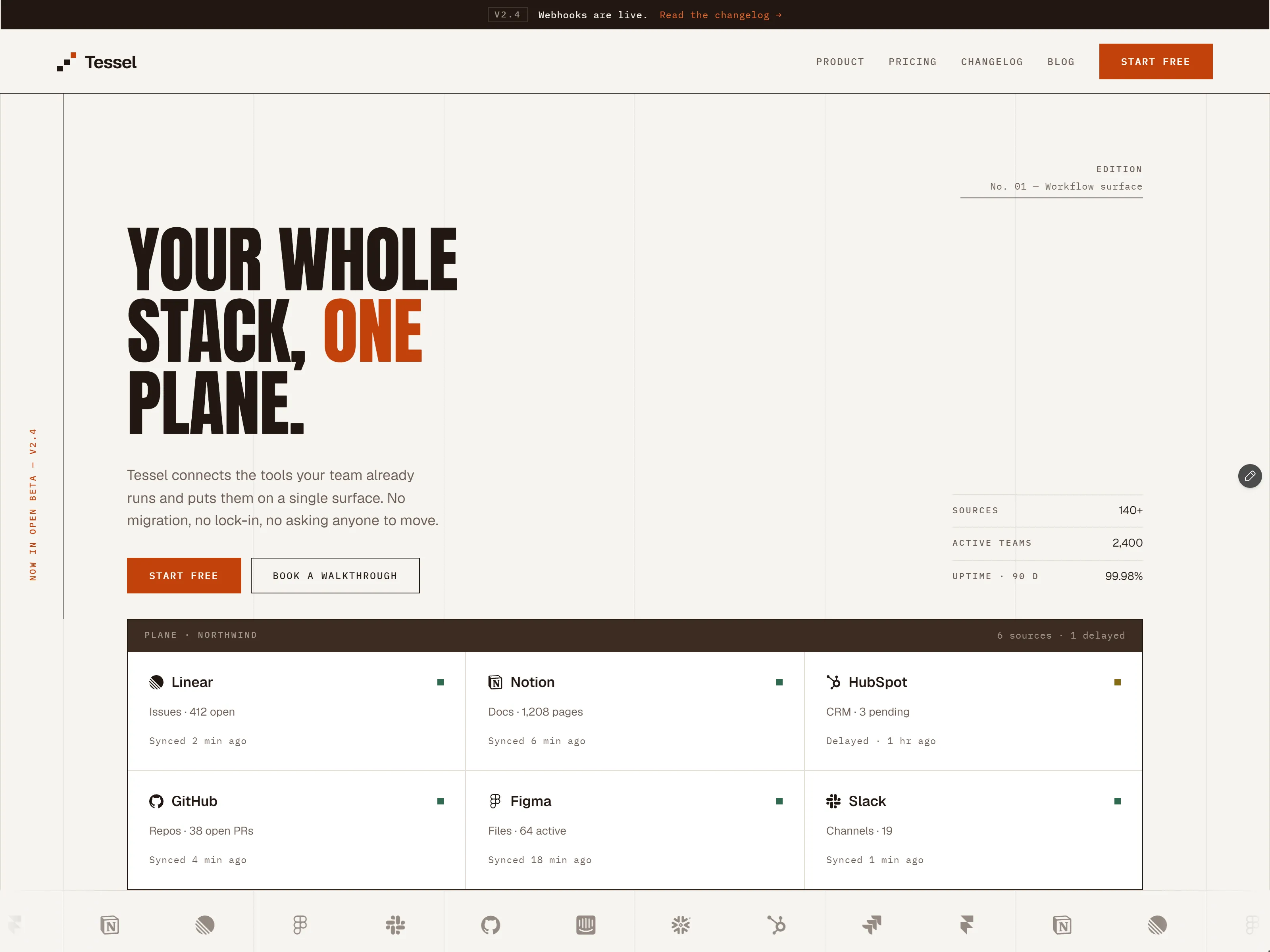Click Slack's green sync status square

pyautogui.click(x=1117, y=801)
